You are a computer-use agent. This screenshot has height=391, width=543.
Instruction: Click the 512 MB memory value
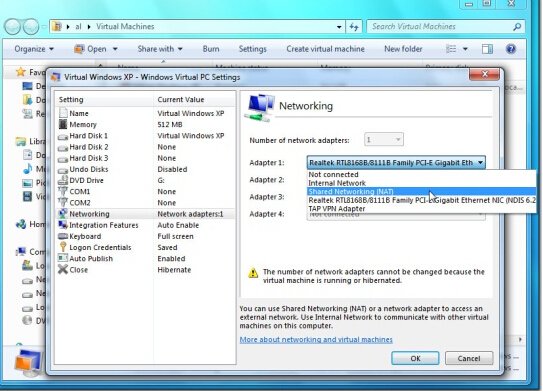pyautogui.click(x=170, y=124)
